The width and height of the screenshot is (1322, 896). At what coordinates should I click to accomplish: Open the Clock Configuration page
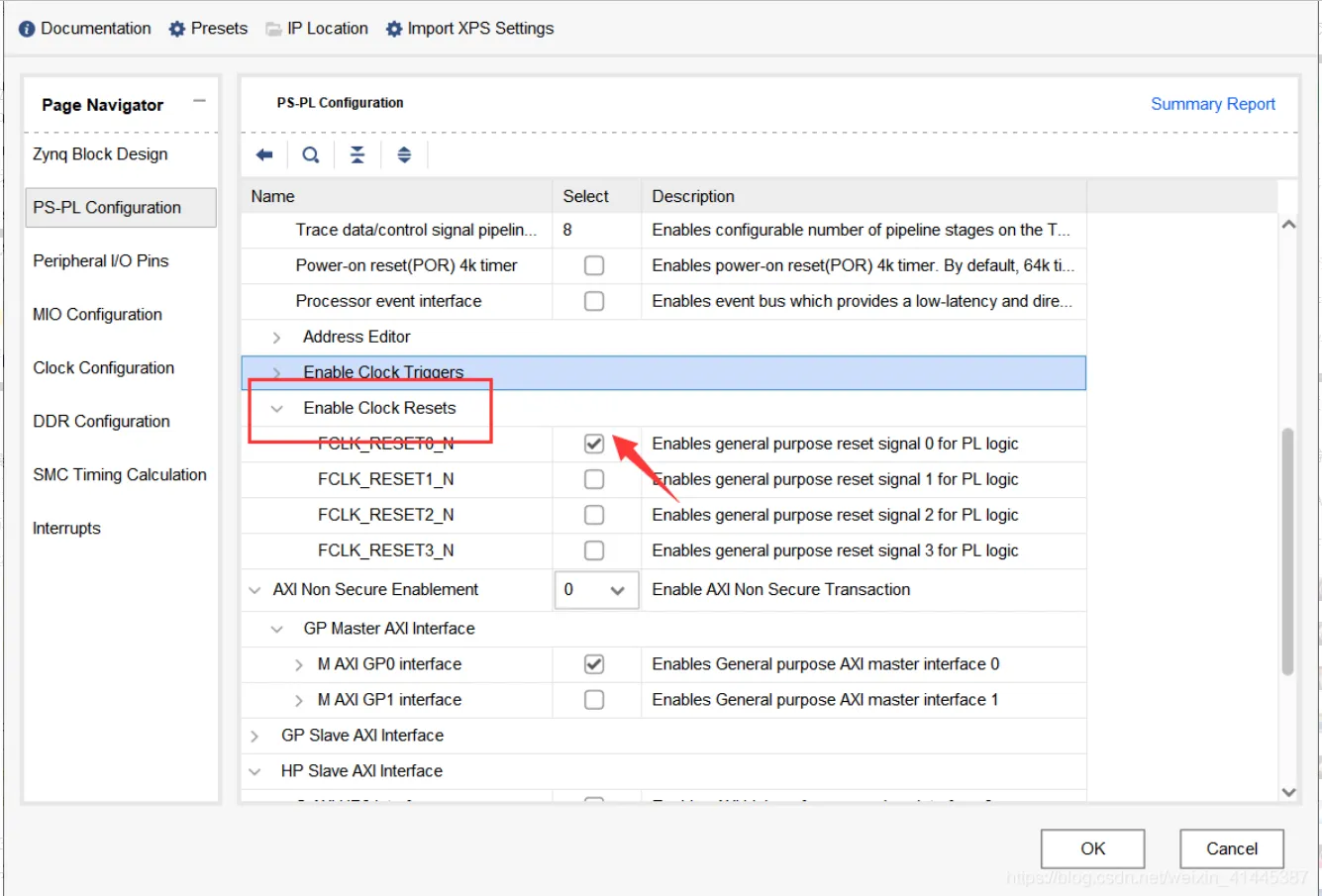pos(103,368)
